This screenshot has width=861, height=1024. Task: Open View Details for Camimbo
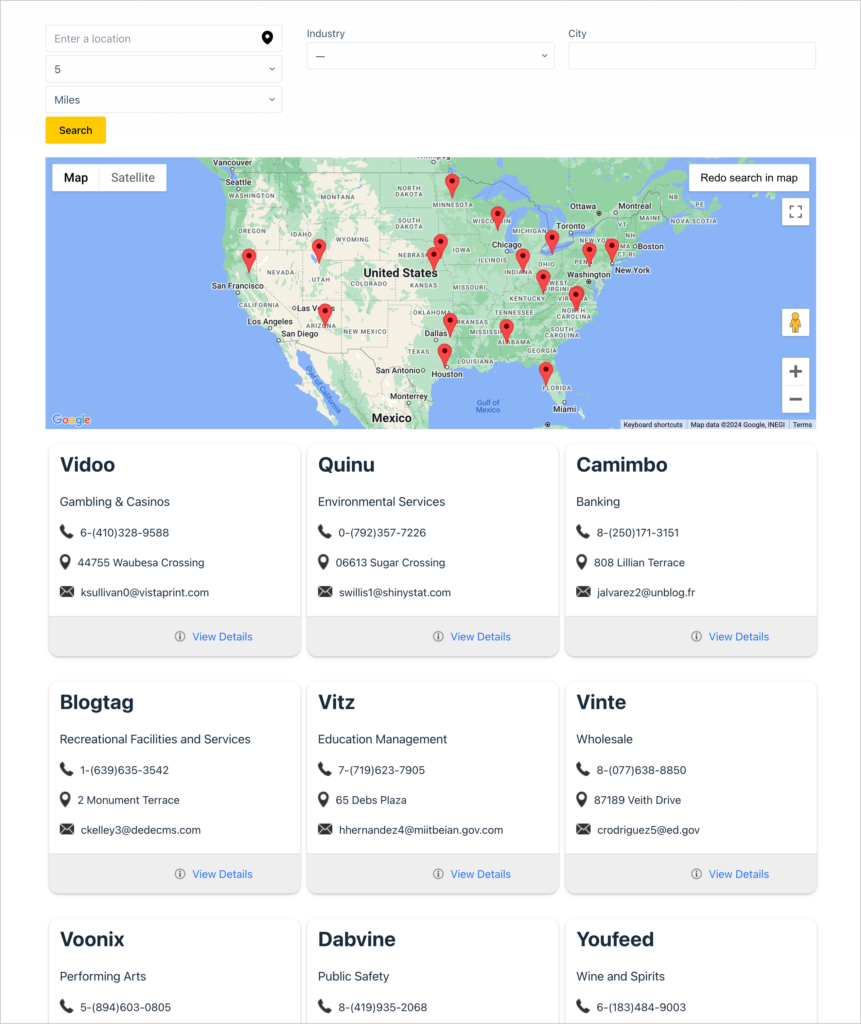coord(738,636)
